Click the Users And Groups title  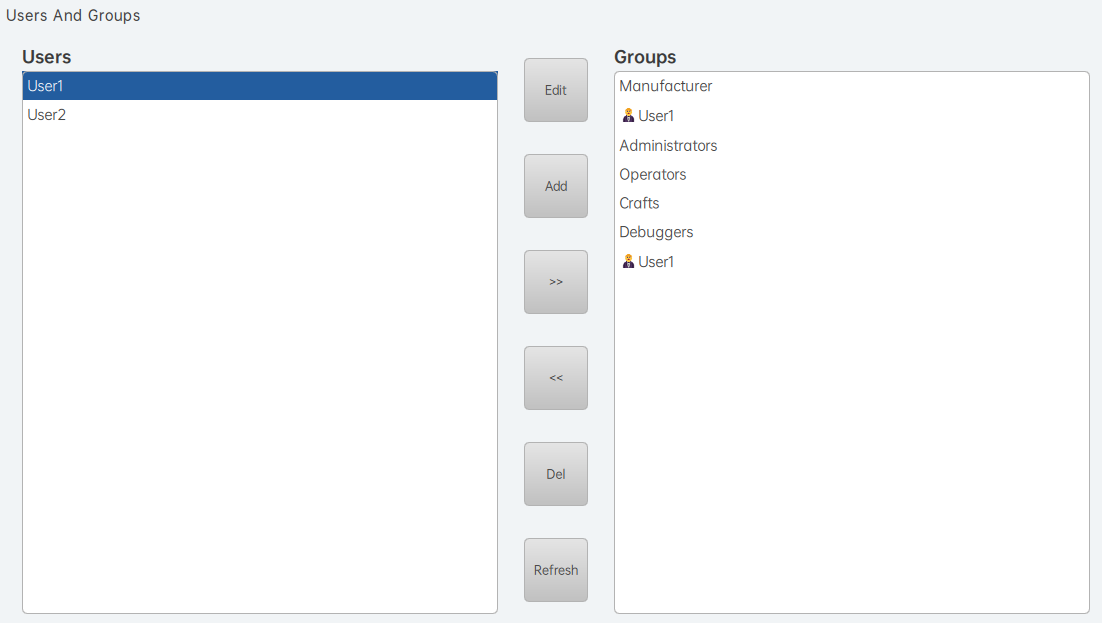[x=73, y=16]
